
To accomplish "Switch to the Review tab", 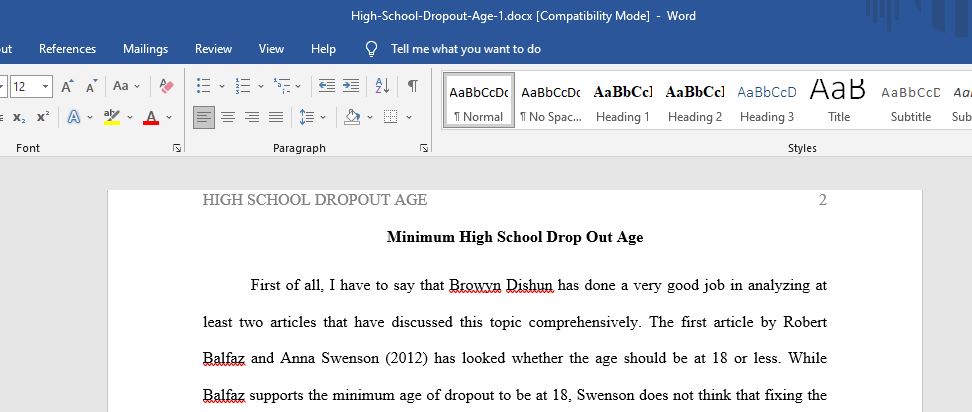I will click(x=213, y=49).
